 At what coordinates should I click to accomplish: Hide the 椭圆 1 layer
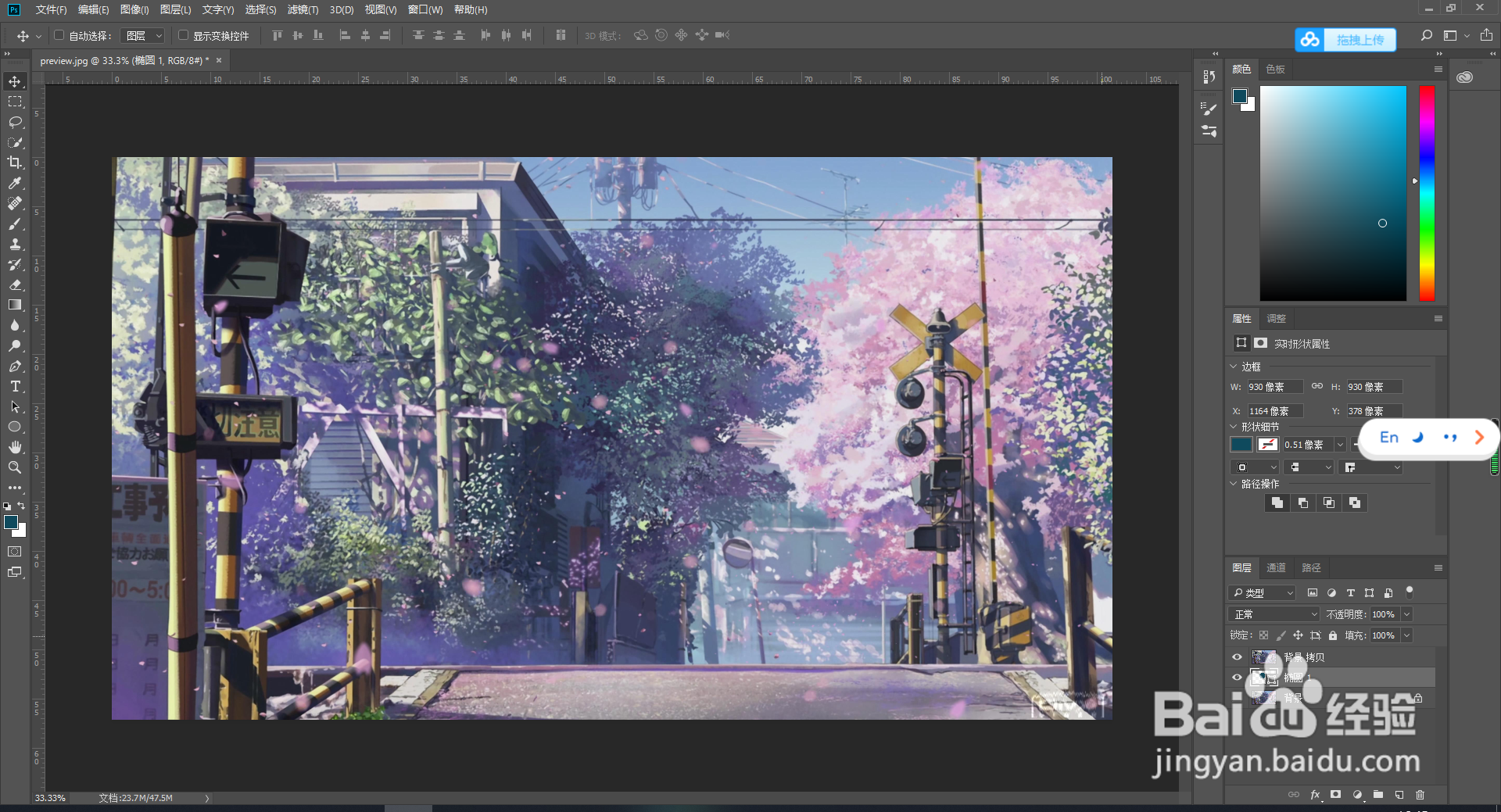pyautogui.click(x=1237, y=678)
